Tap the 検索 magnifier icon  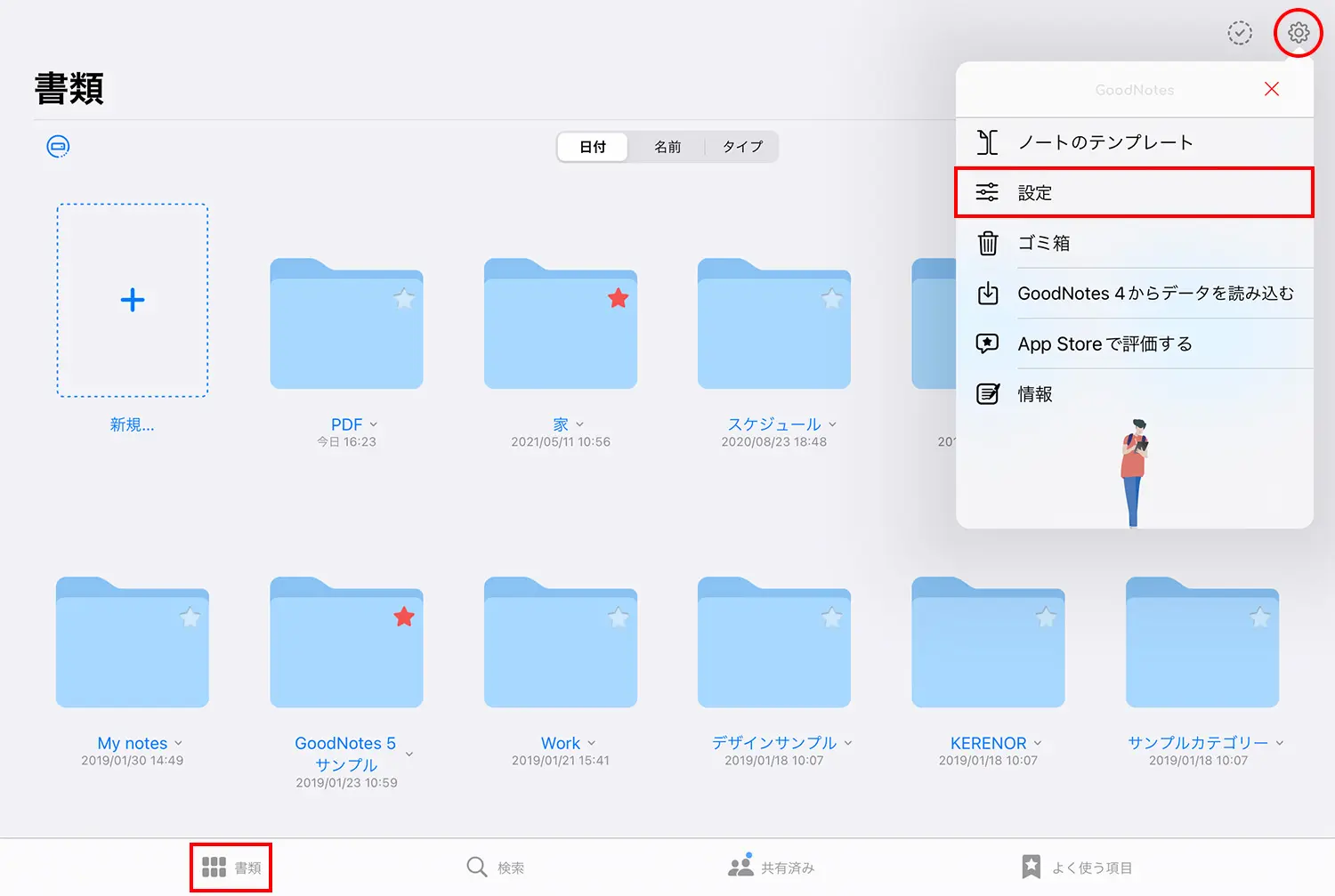pos(477,867)
